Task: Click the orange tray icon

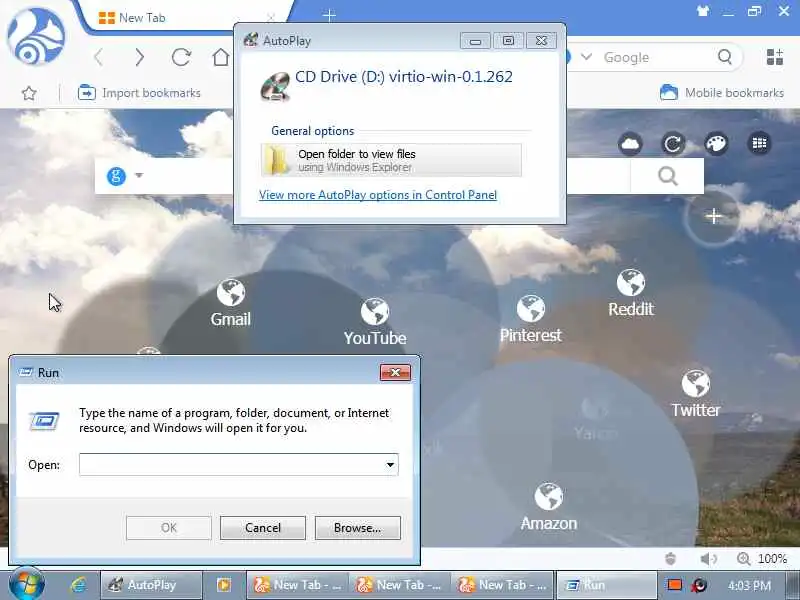Action: [x=674, y=585]
